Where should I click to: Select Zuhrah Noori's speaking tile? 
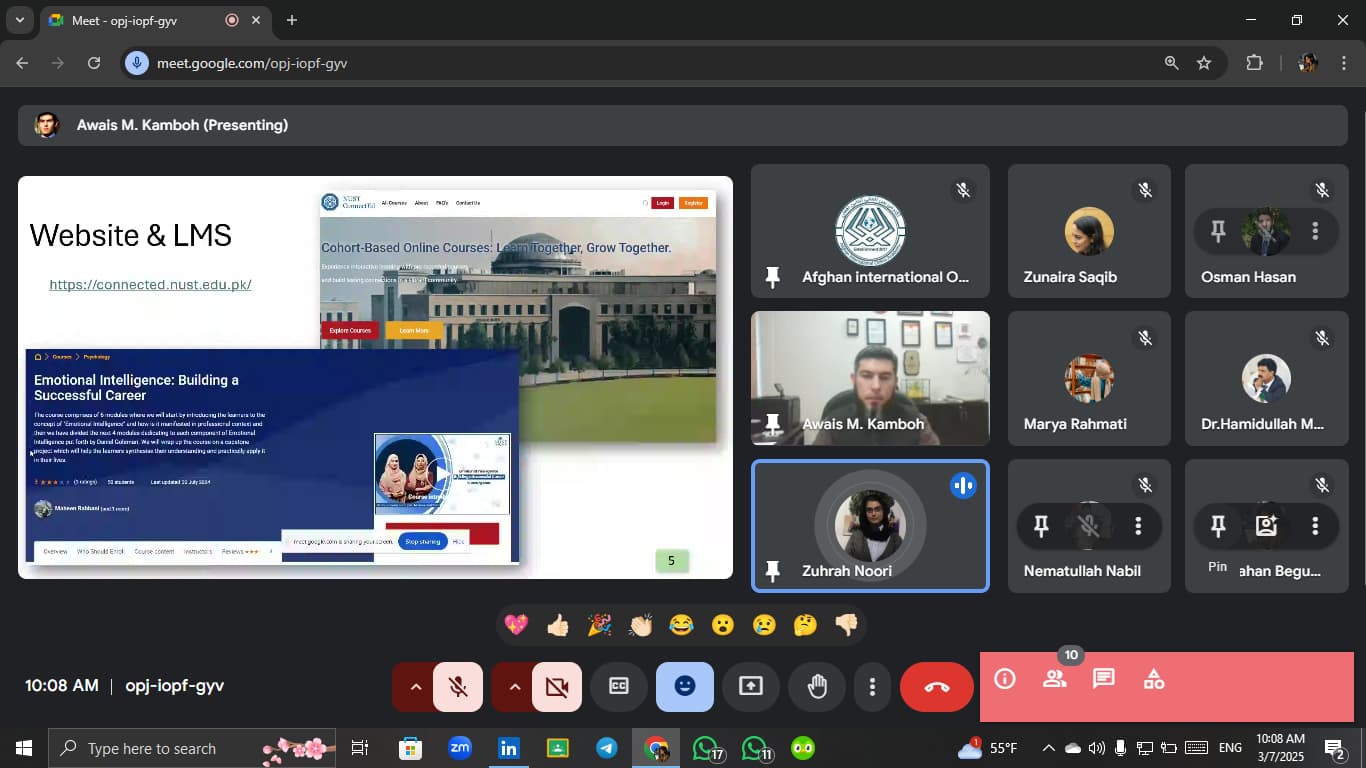tap(870, 526)
